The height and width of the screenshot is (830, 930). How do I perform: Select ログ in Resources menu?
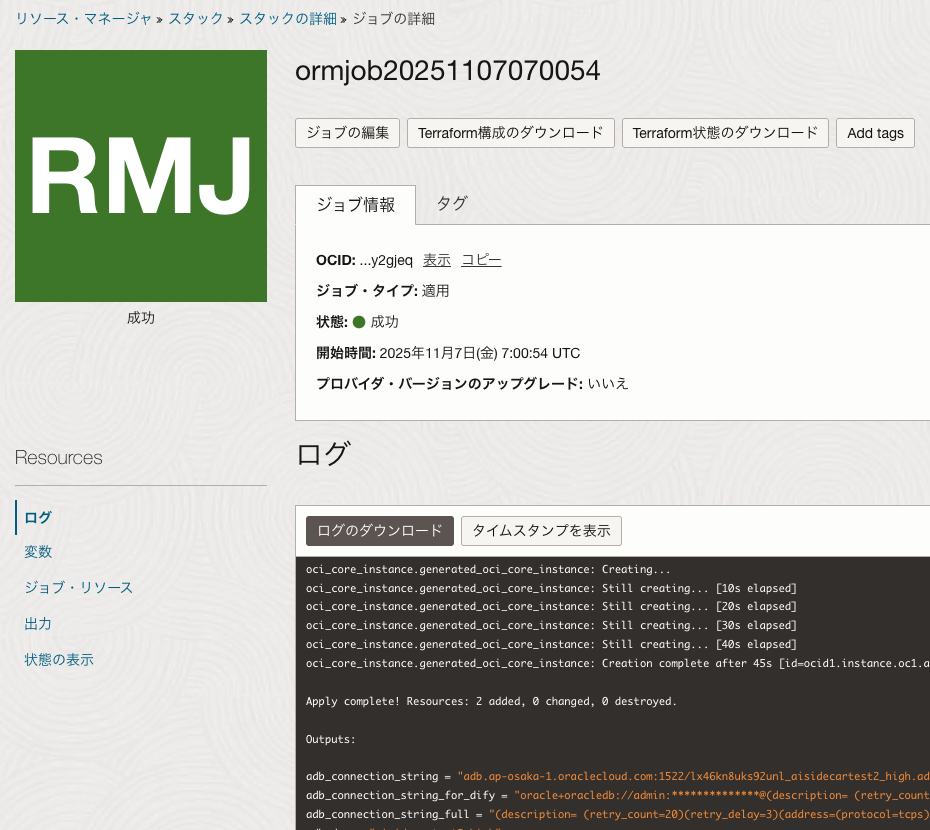tap(38, 517)
